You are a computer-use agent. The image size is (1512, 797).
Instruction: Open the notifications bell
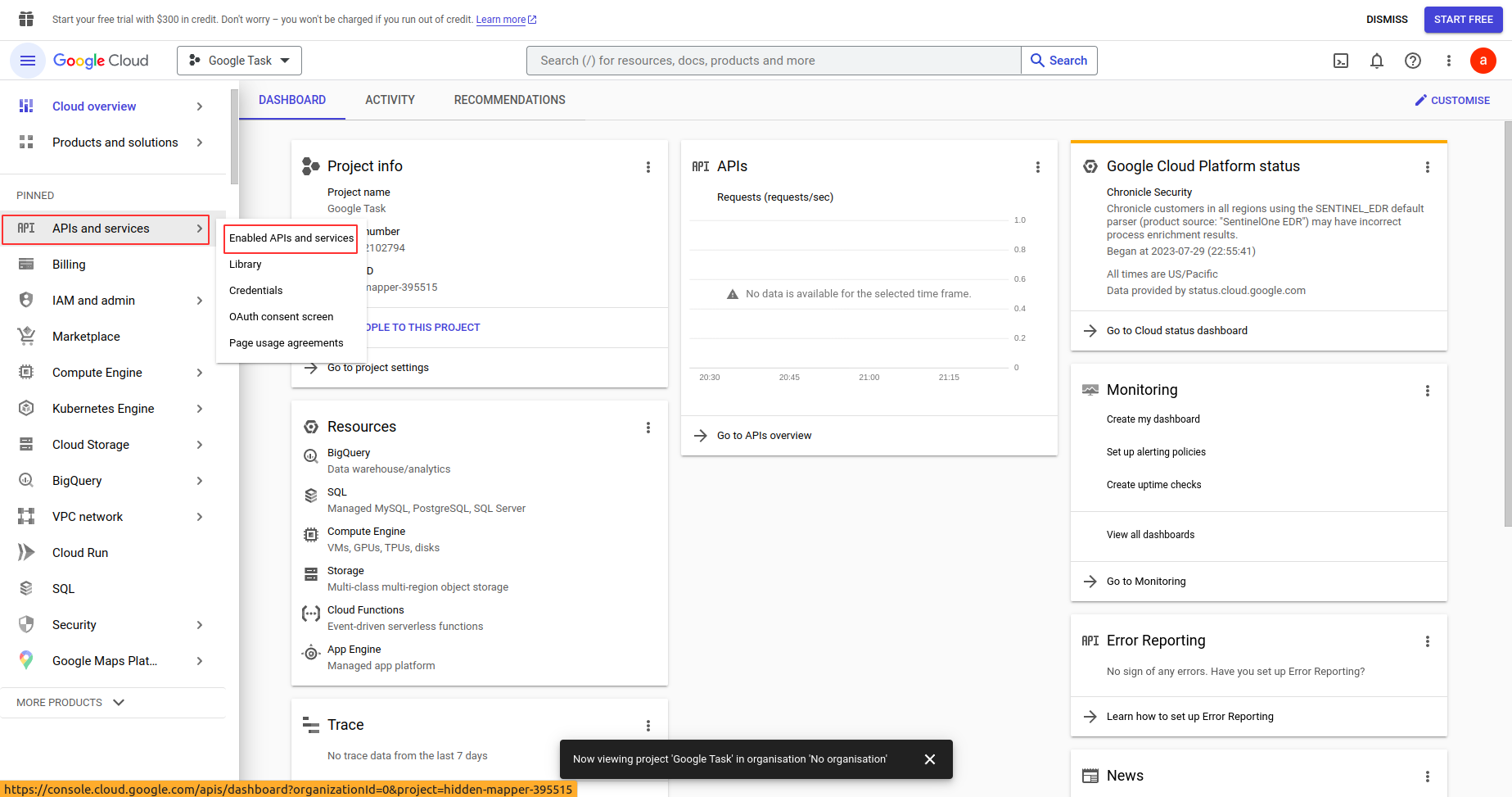[x=1377, y=61]
